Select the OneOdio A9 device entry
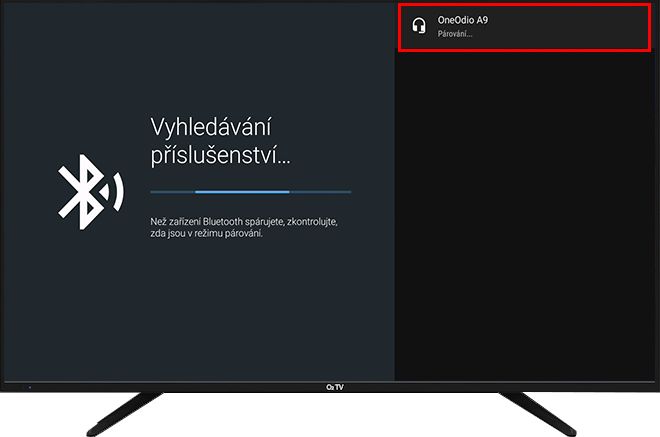This screenshot has height=437, width=660. [526, 27]
